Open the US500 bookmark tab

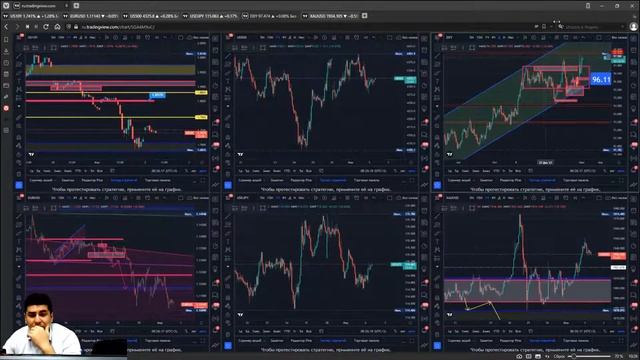[151, 16]
